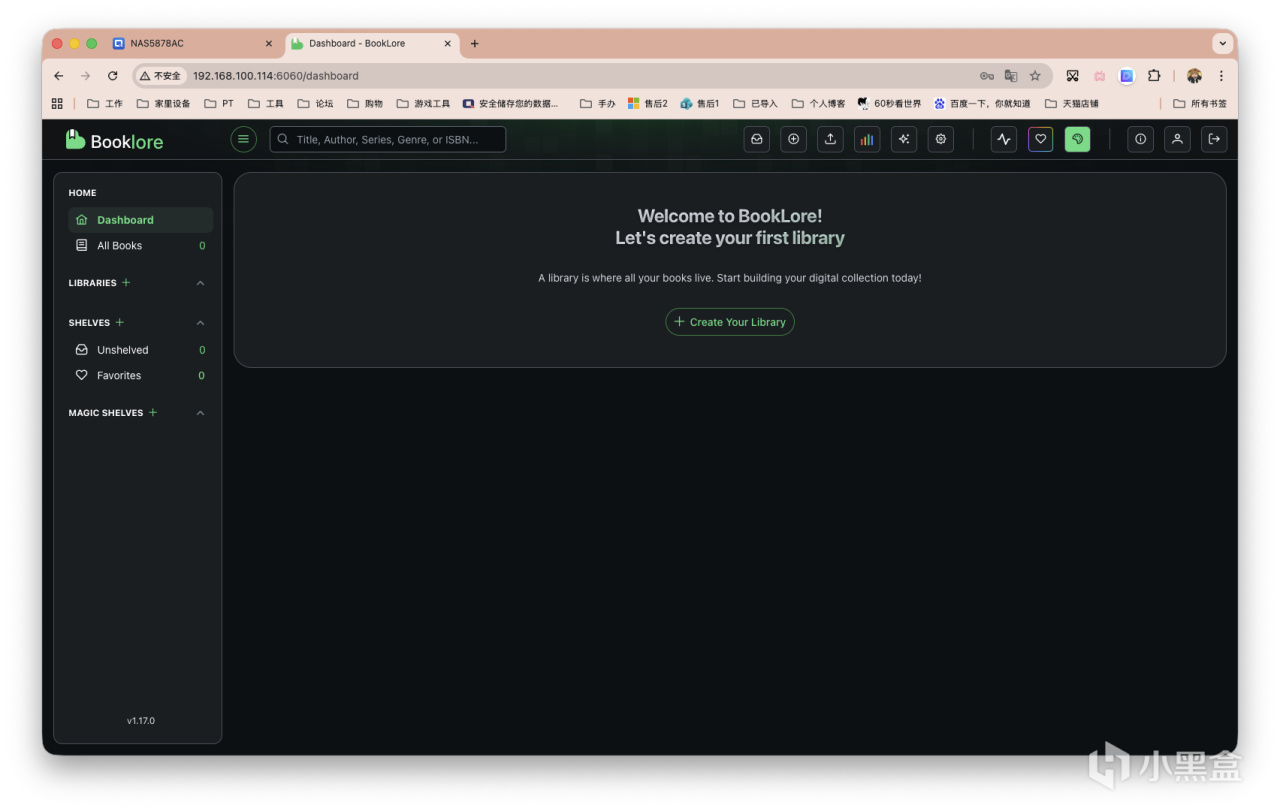Open the colorful bar chart statistics icon
The image size is (1280, 811).
click(867, 139)
